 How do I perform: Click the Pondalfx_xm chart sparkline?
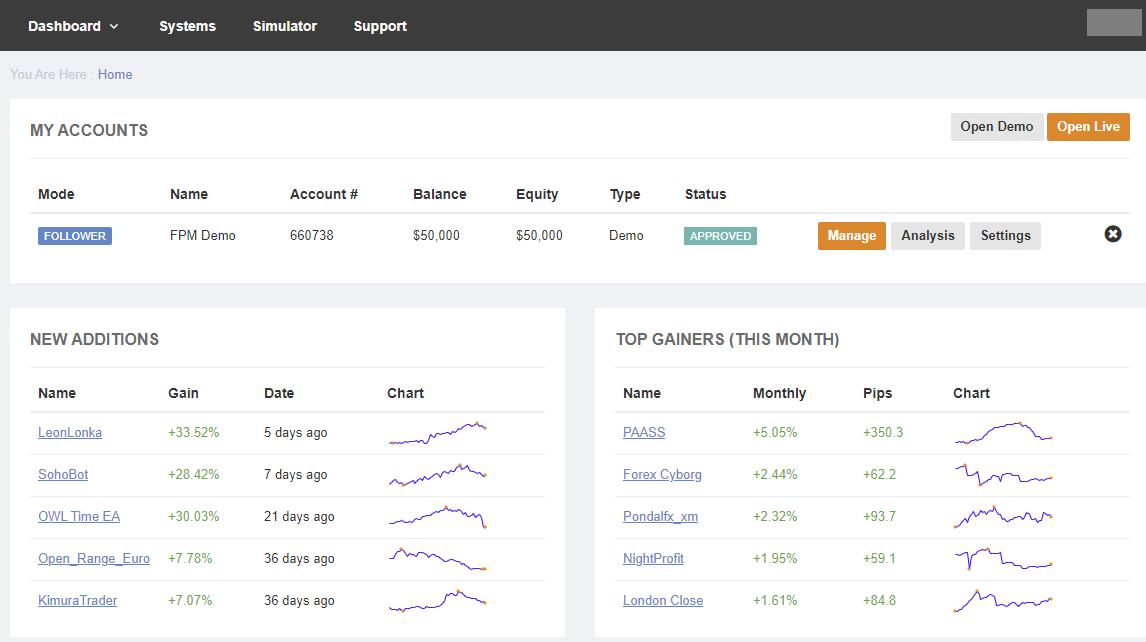pos(1003,516)
